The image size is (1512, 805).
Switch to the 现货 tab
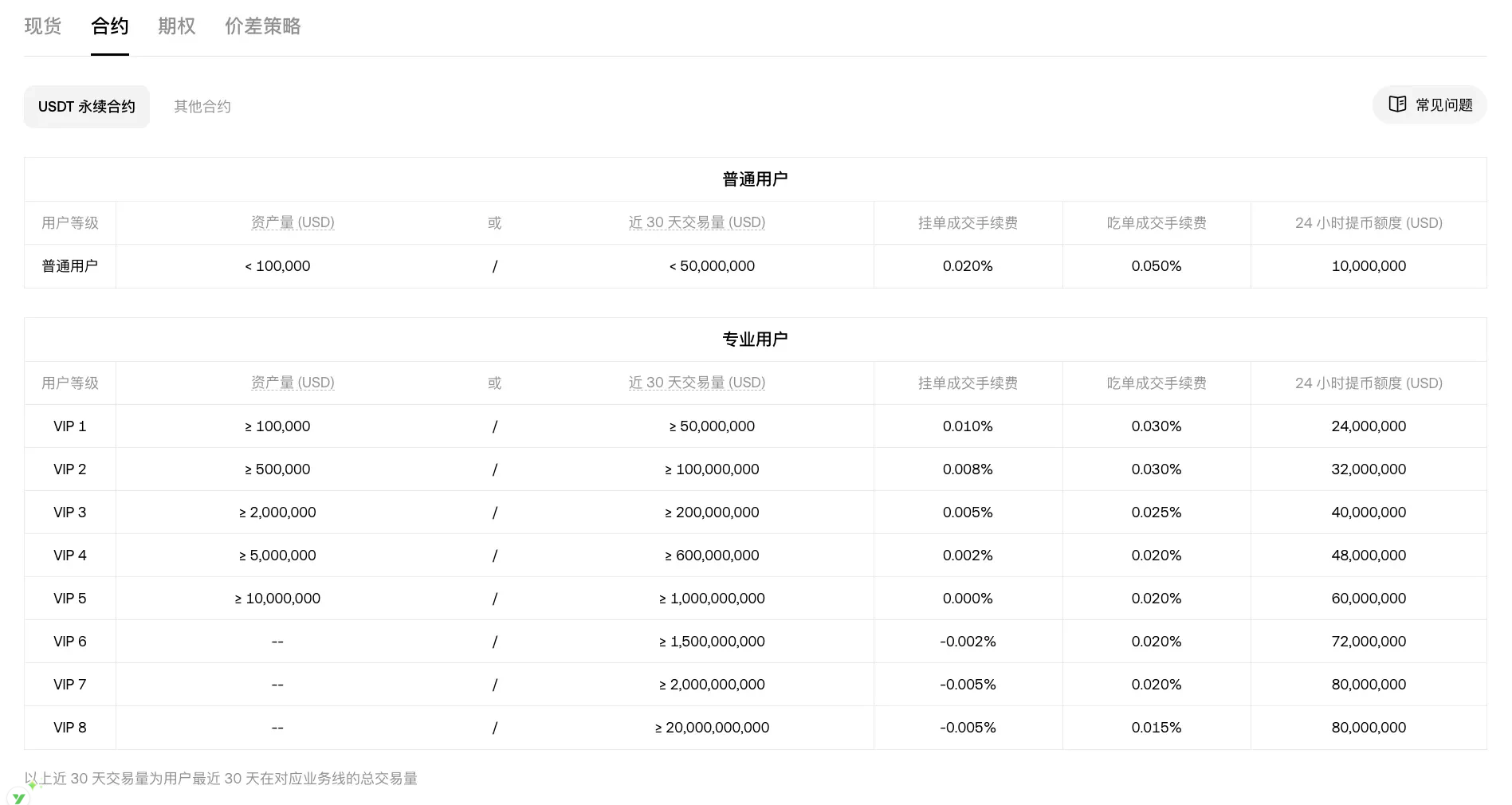click(x=43, y=26)
